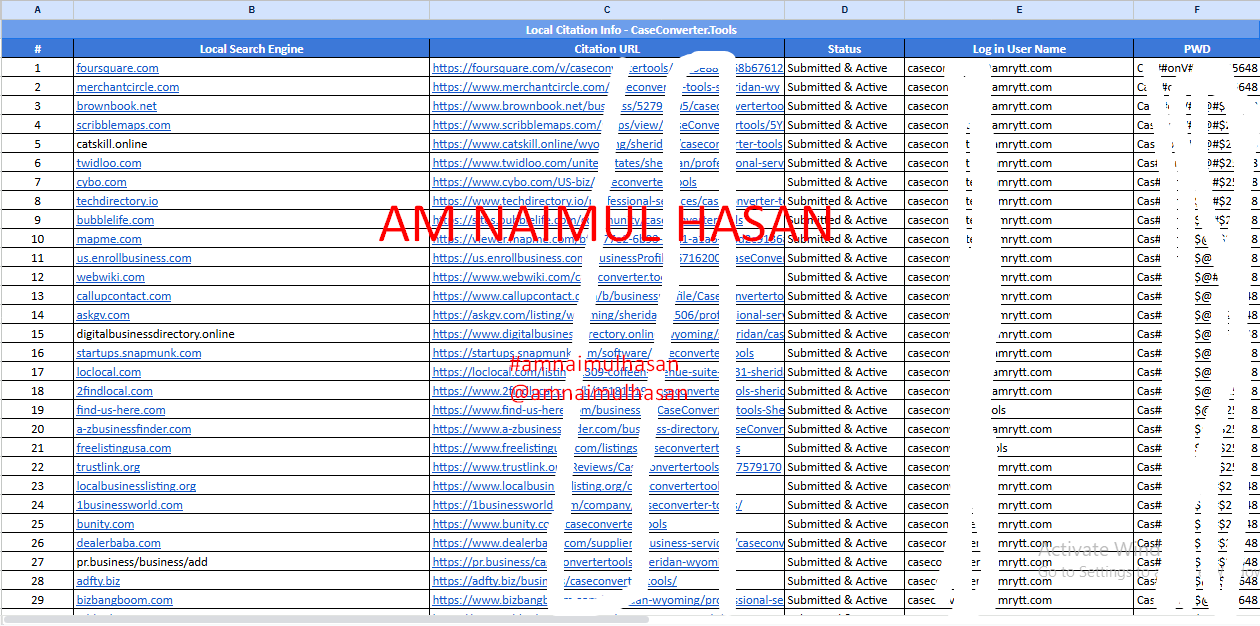
Task: Click the localbusinesslisting.org link
Action: tap(136, 486)
